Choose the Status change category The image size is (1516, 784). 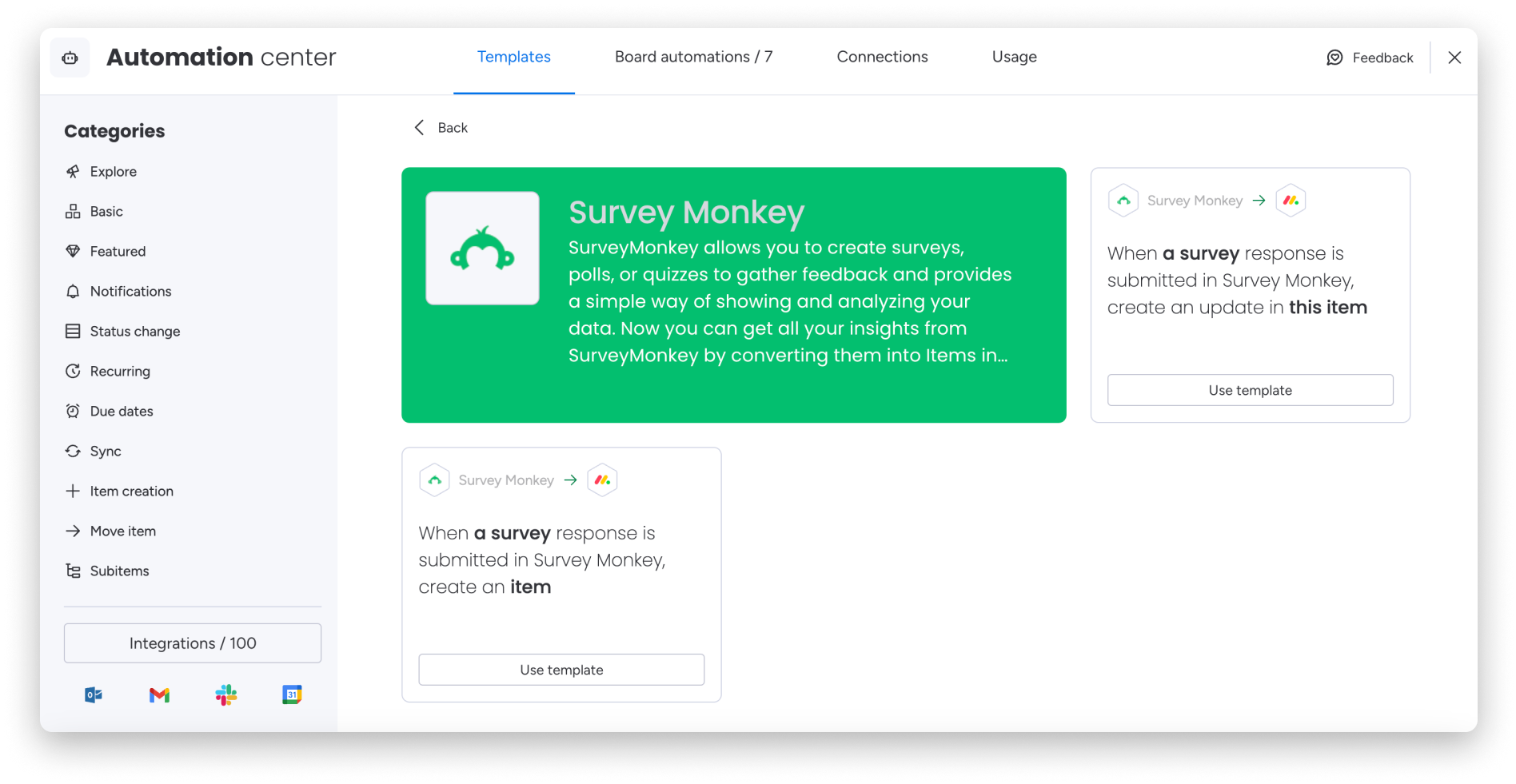[x=134, y=332]
